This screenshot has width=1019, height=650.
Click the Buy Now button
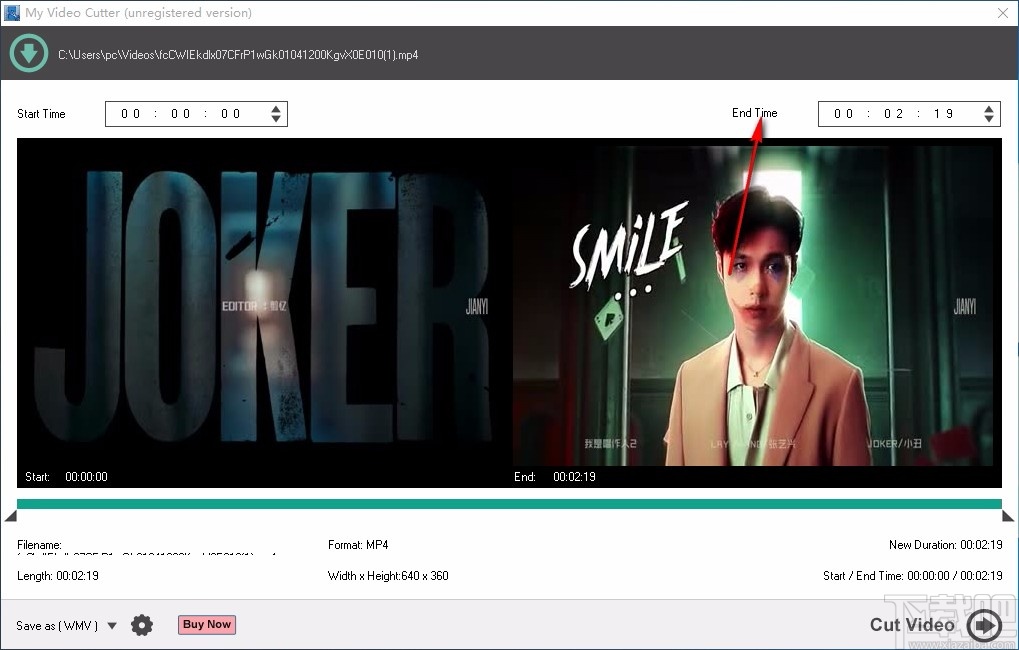(207, 625)
